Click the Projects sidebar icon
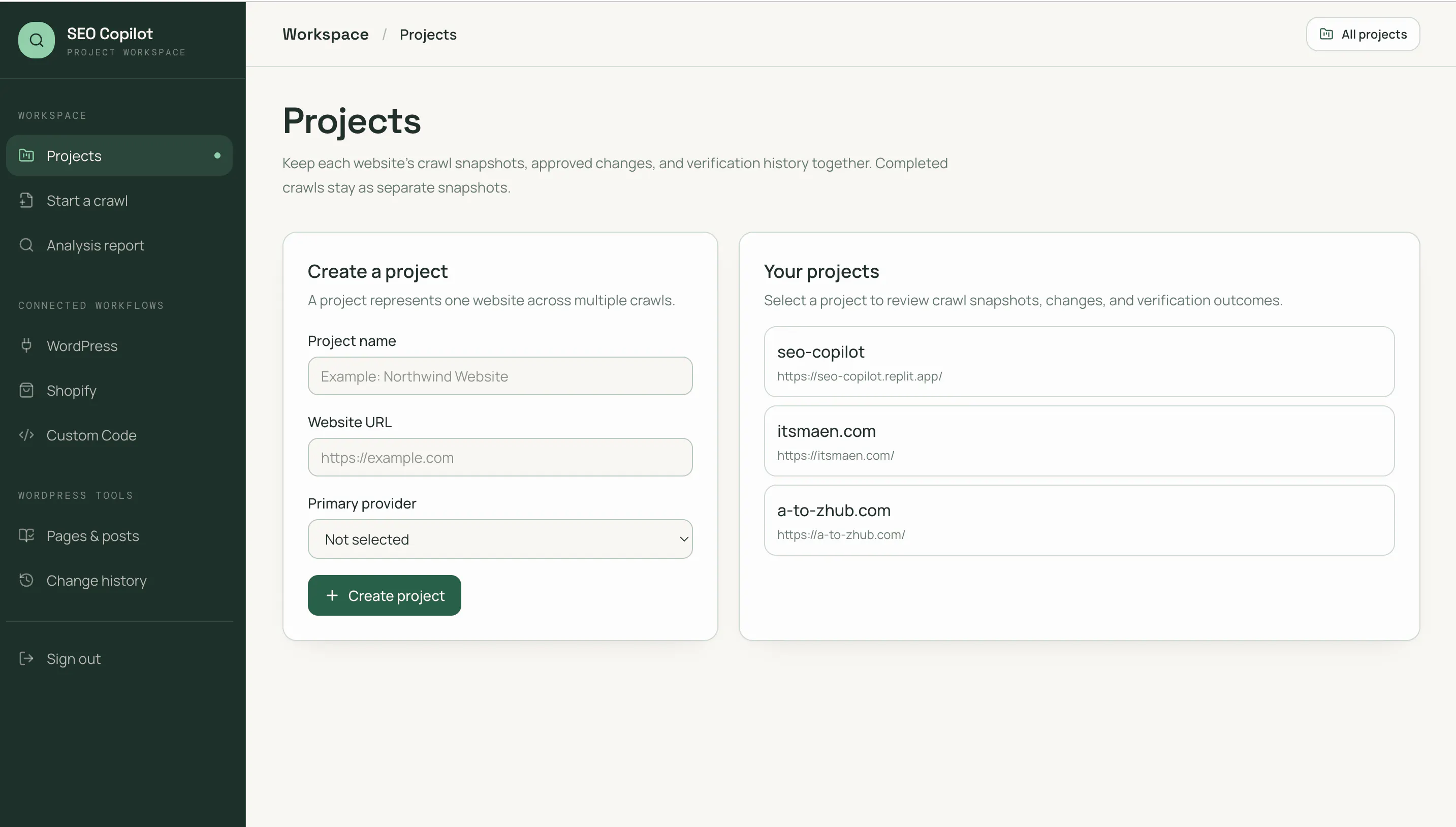The image size is (1456, 827). 26,155
